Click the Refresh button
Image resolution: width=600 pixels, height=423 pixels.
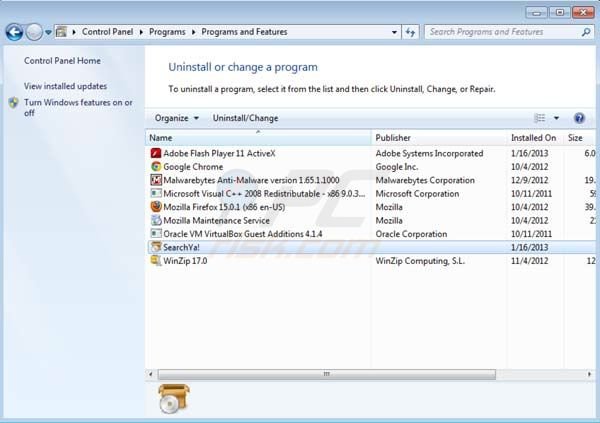411,32
